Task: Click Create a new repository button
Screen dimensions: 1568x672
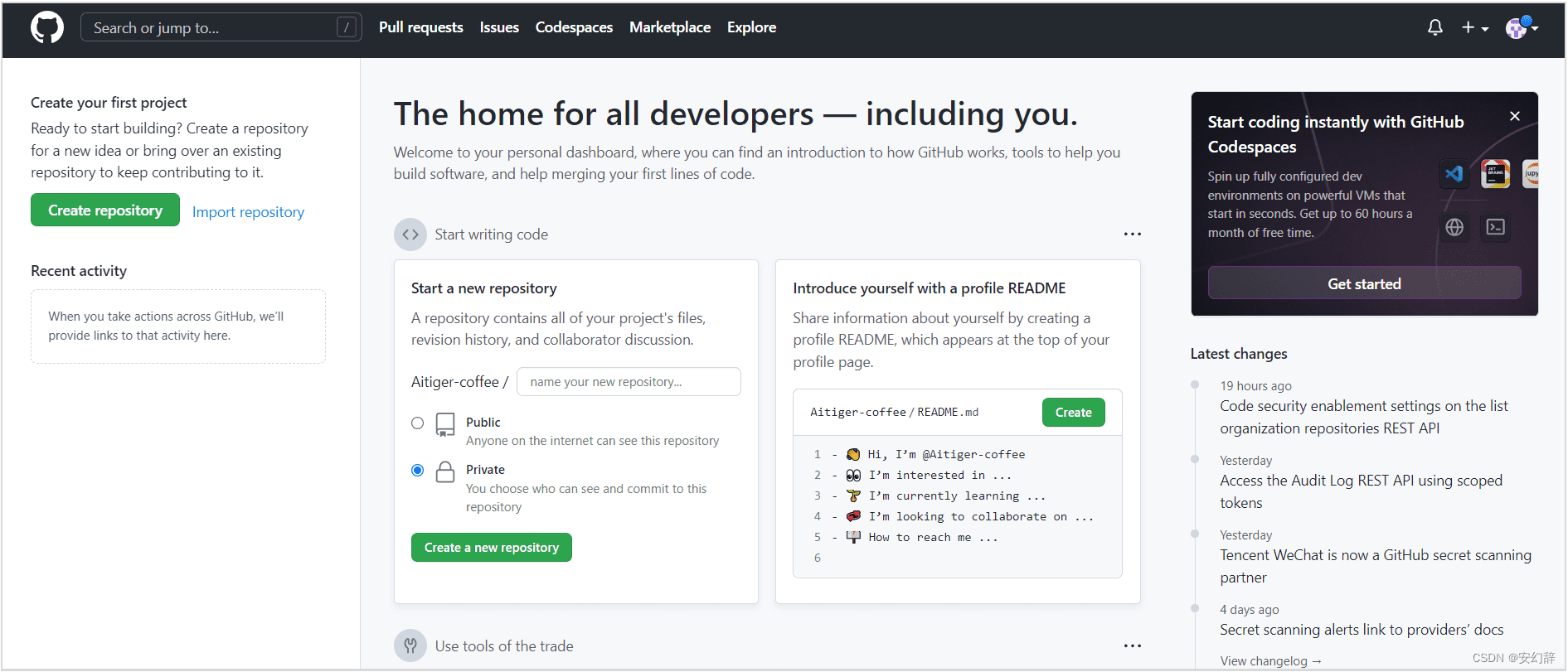Action: 492,548
